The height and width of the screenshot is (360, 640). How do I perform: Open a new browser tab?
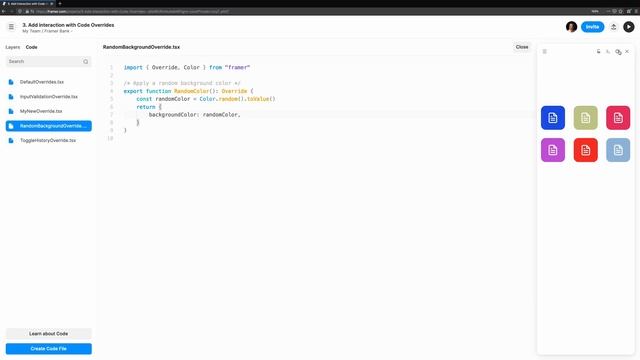pos(60,3)
